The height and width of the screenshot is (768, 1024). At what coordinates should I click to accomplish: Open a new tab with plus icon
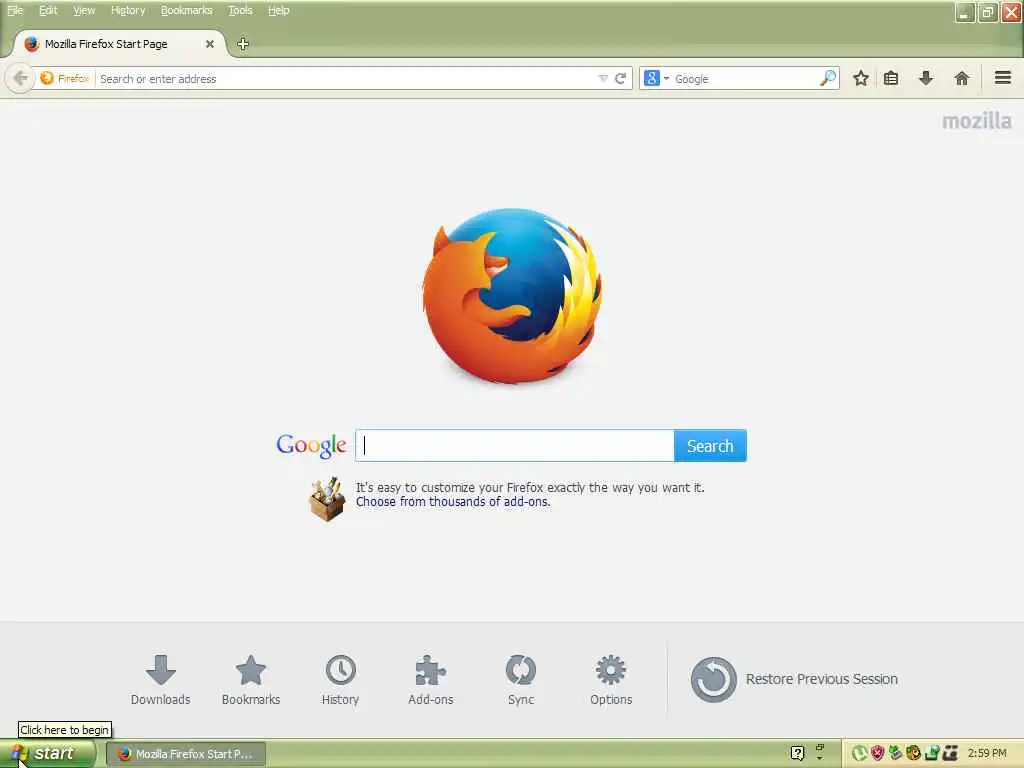pyautogui.click(x=243, y=44)
